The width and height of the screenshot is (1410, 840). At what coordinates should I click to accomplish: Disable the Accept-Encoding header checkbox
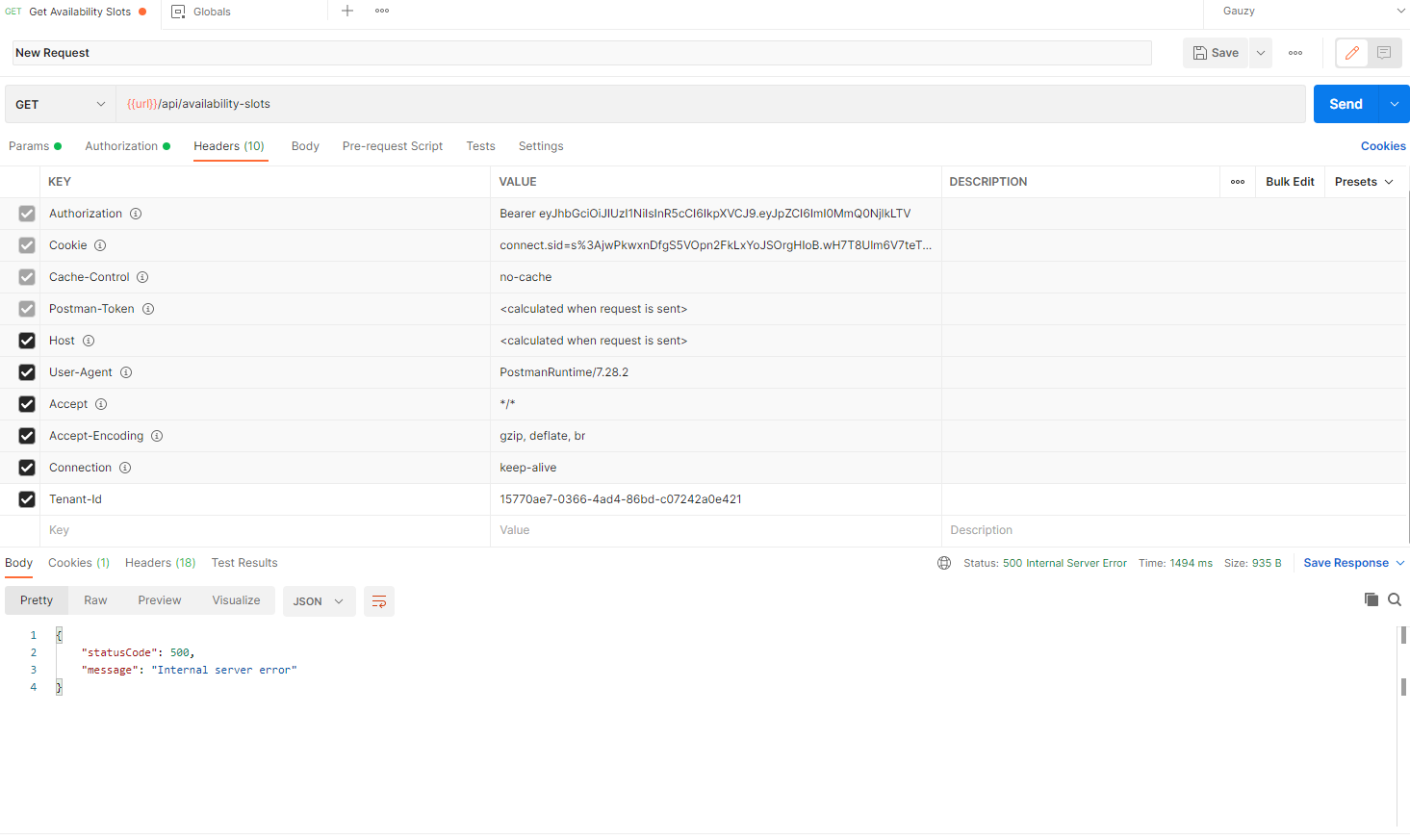tap(27, 436)
